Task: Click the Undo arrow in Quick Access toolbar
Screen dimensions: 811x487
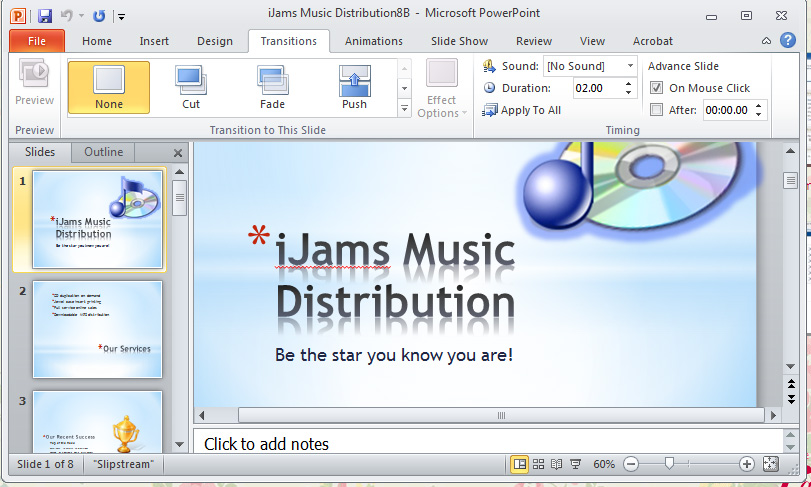Action: click(x=66, y=16)
